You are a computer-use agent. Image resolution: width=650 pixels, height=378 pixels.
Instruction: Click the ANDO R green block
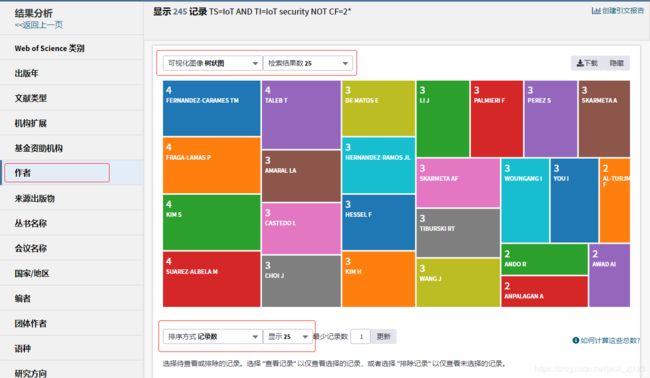pos(544,259)
